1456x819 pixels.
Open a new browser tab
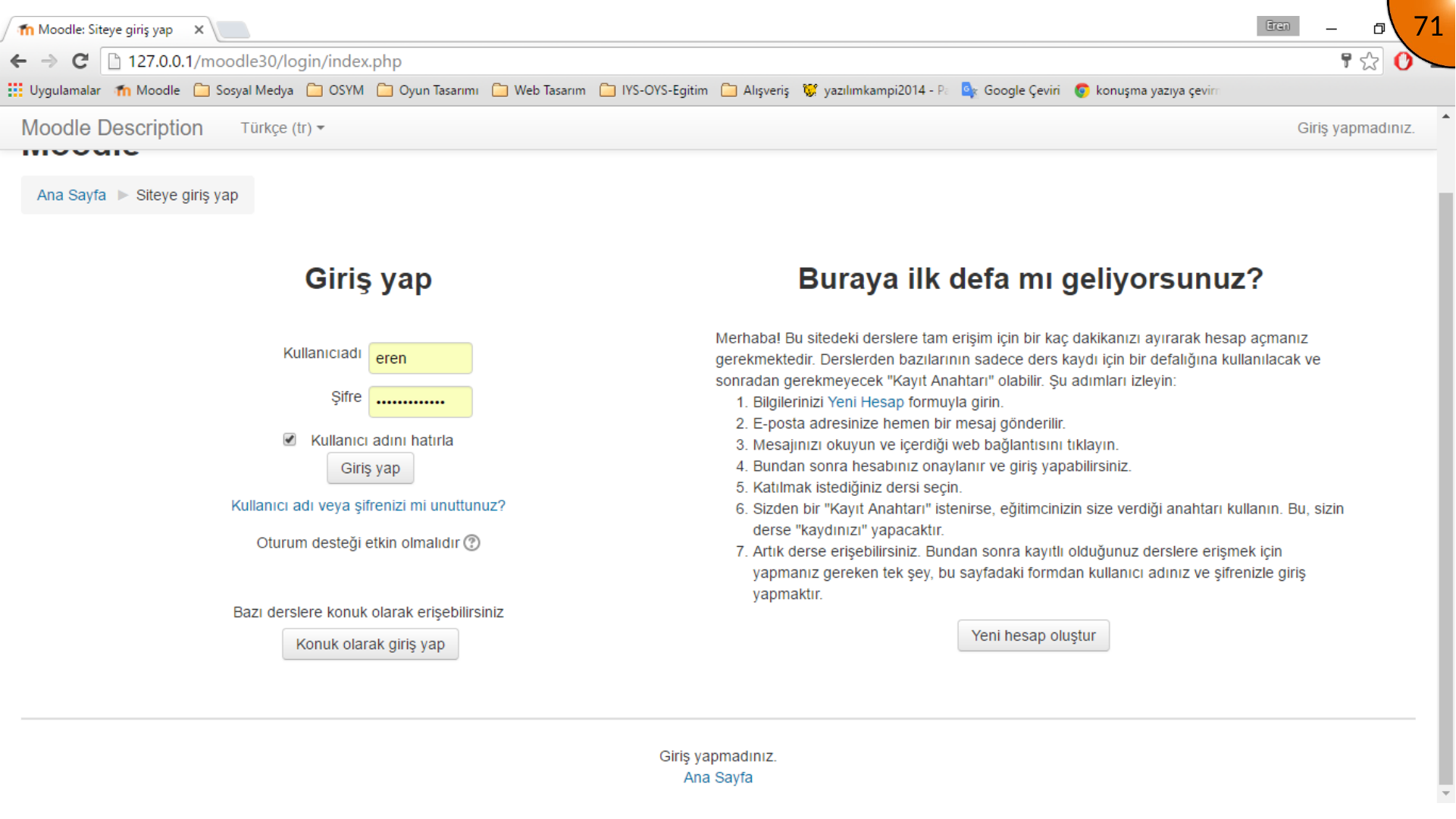[x=233, y=30]
